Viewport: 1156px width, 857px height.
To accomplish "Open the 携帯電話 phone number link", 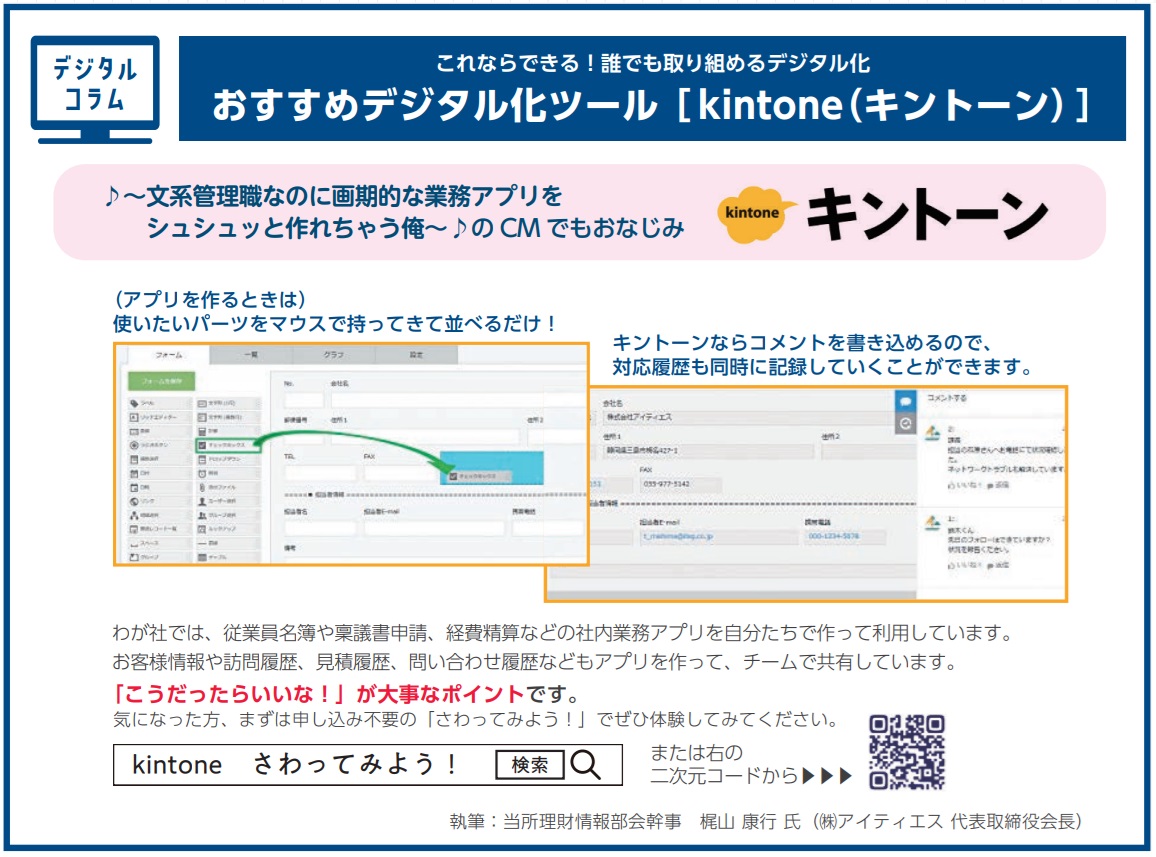I will pos(834,536).
